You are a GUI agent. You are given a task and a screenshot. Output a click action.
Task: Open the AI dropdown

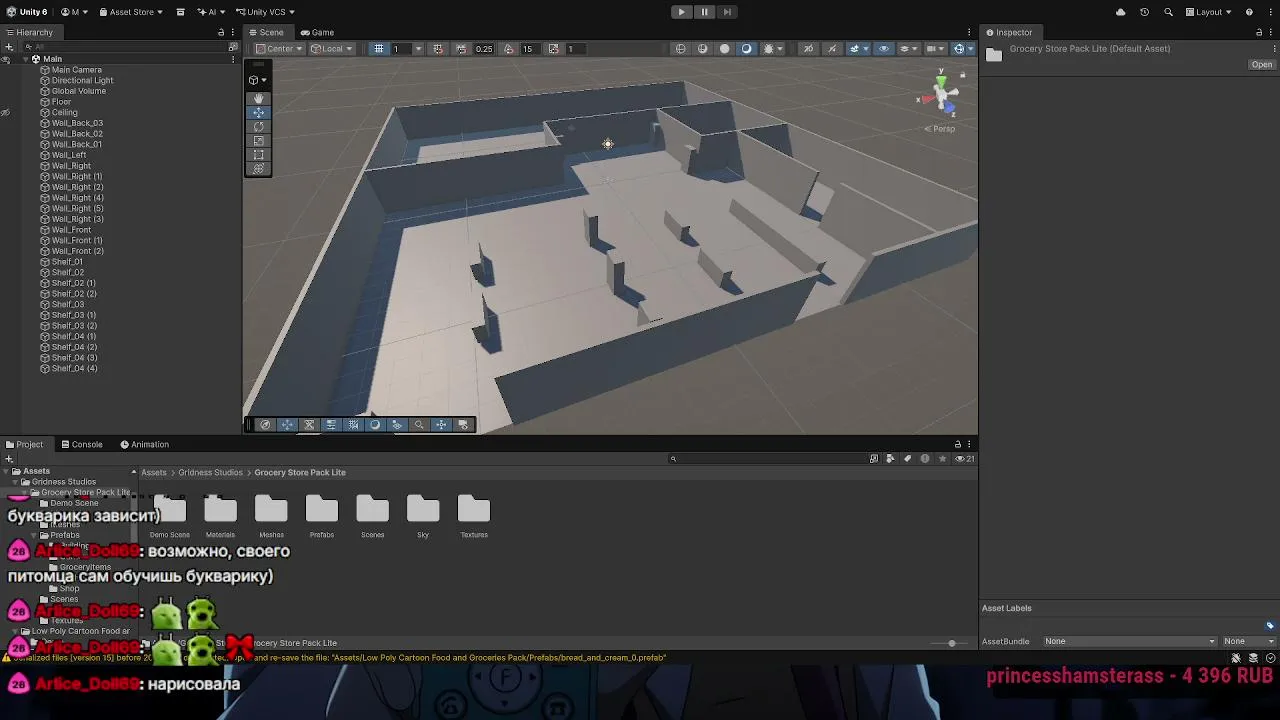(x=211, y=12)
